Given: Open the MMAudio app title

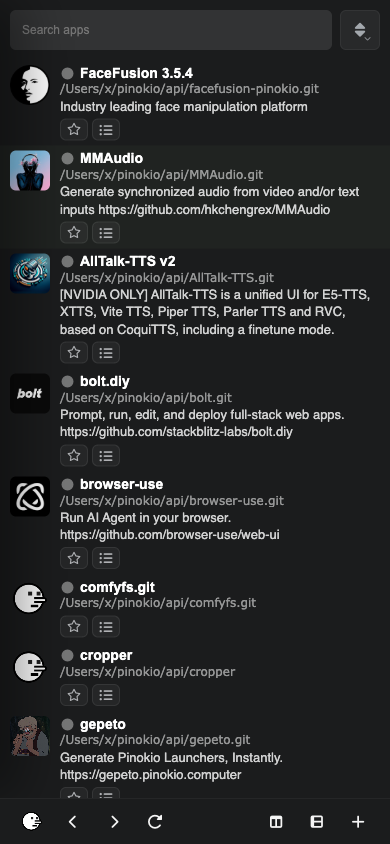Looking at the screenshot, I should pyautogui.click(x=111, y=158).
